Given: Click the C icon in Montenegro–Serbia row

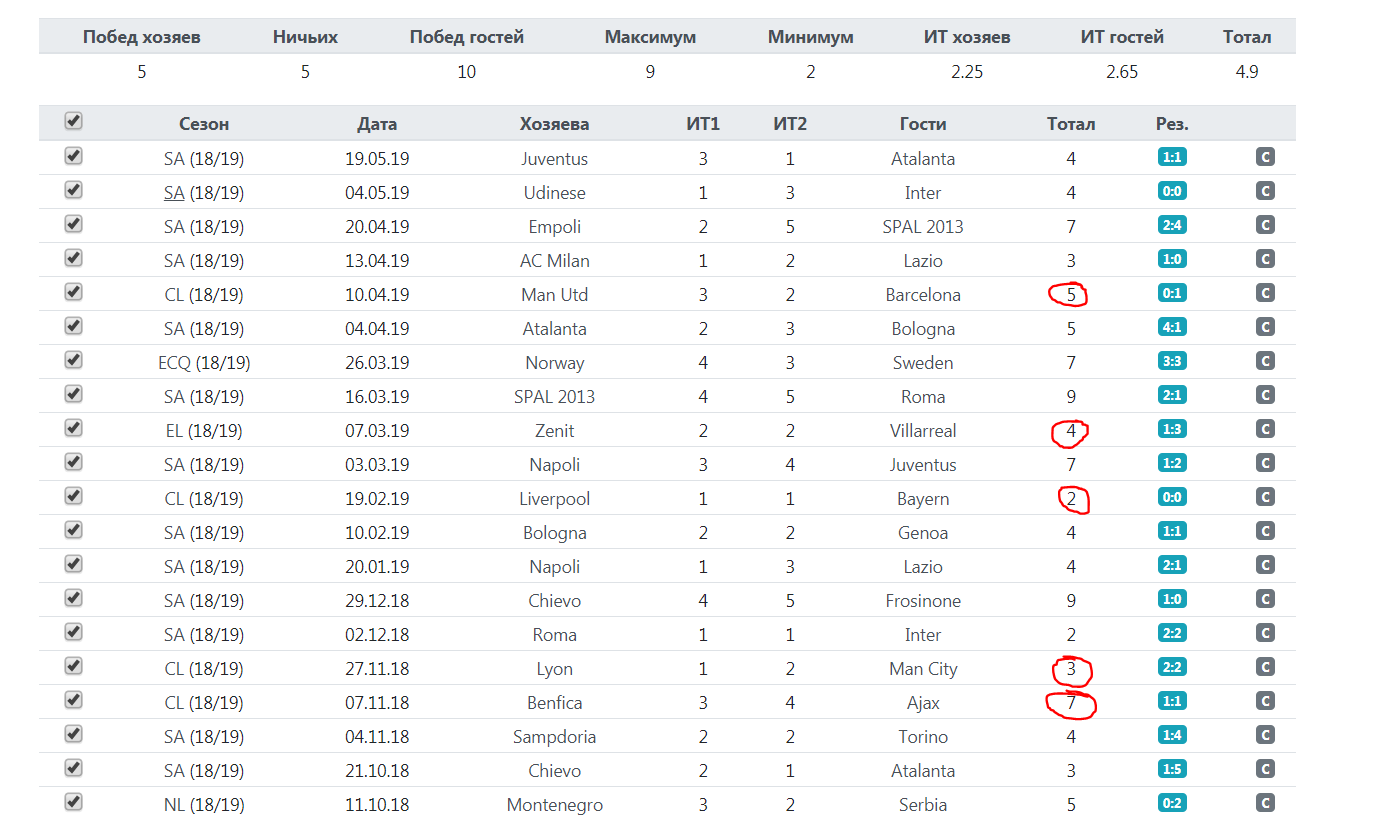Looking at the screenshot, I should click(x=1265, y=803).
